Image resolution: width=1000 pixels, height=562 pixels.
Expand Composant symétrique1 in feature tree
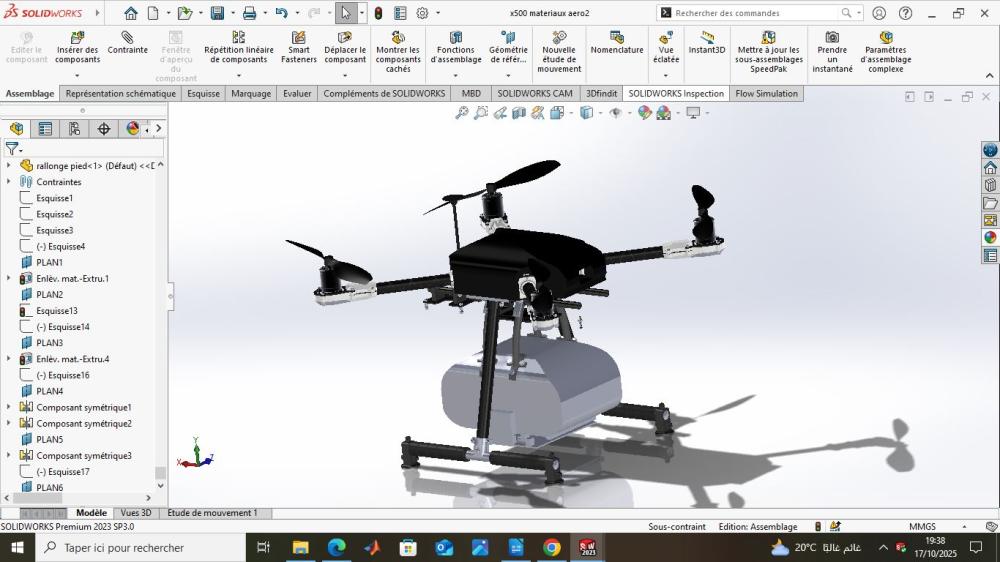point(9,407)
